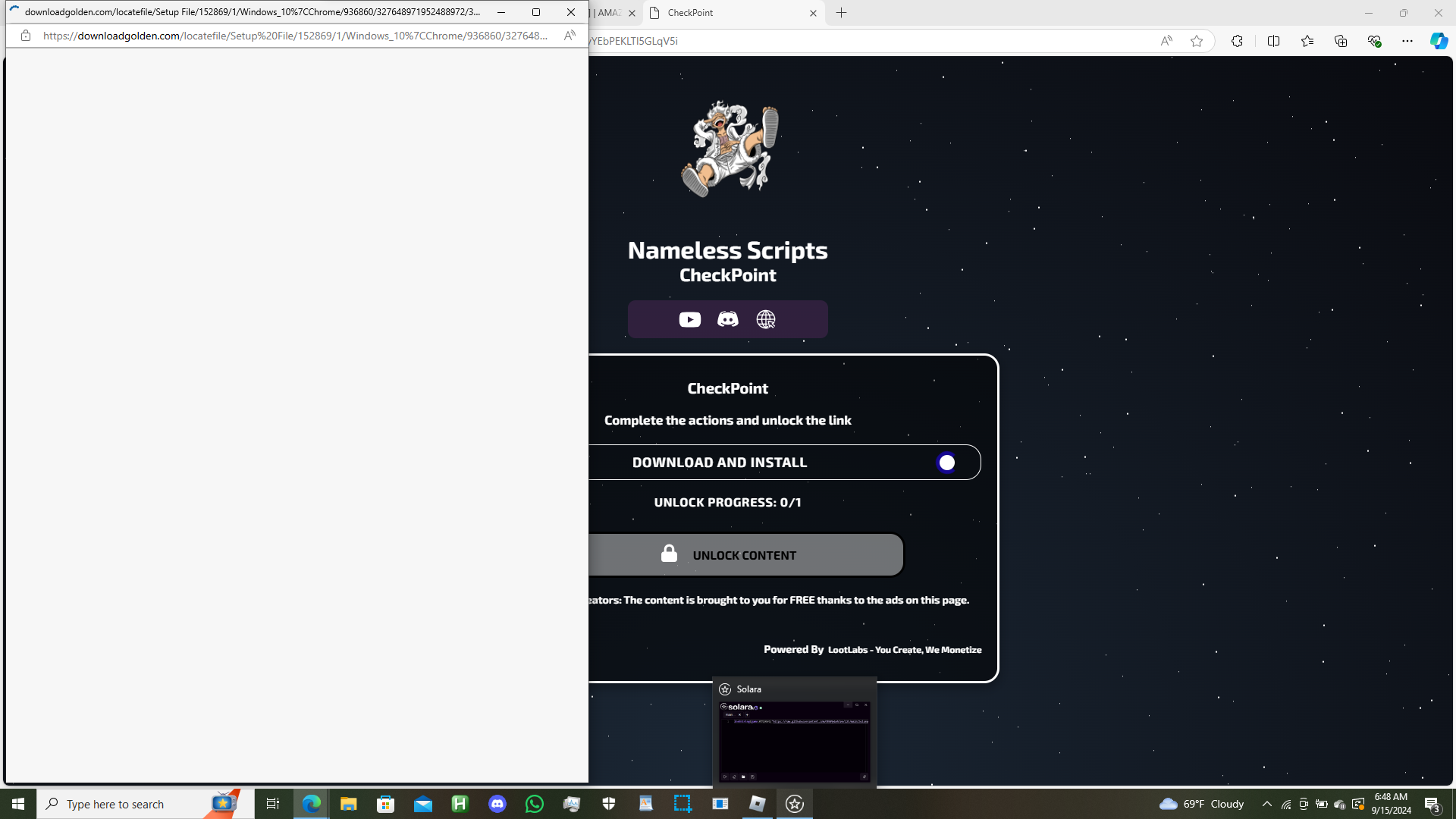Open the website globe link
1456x819 pixels.
pos(766,319)
